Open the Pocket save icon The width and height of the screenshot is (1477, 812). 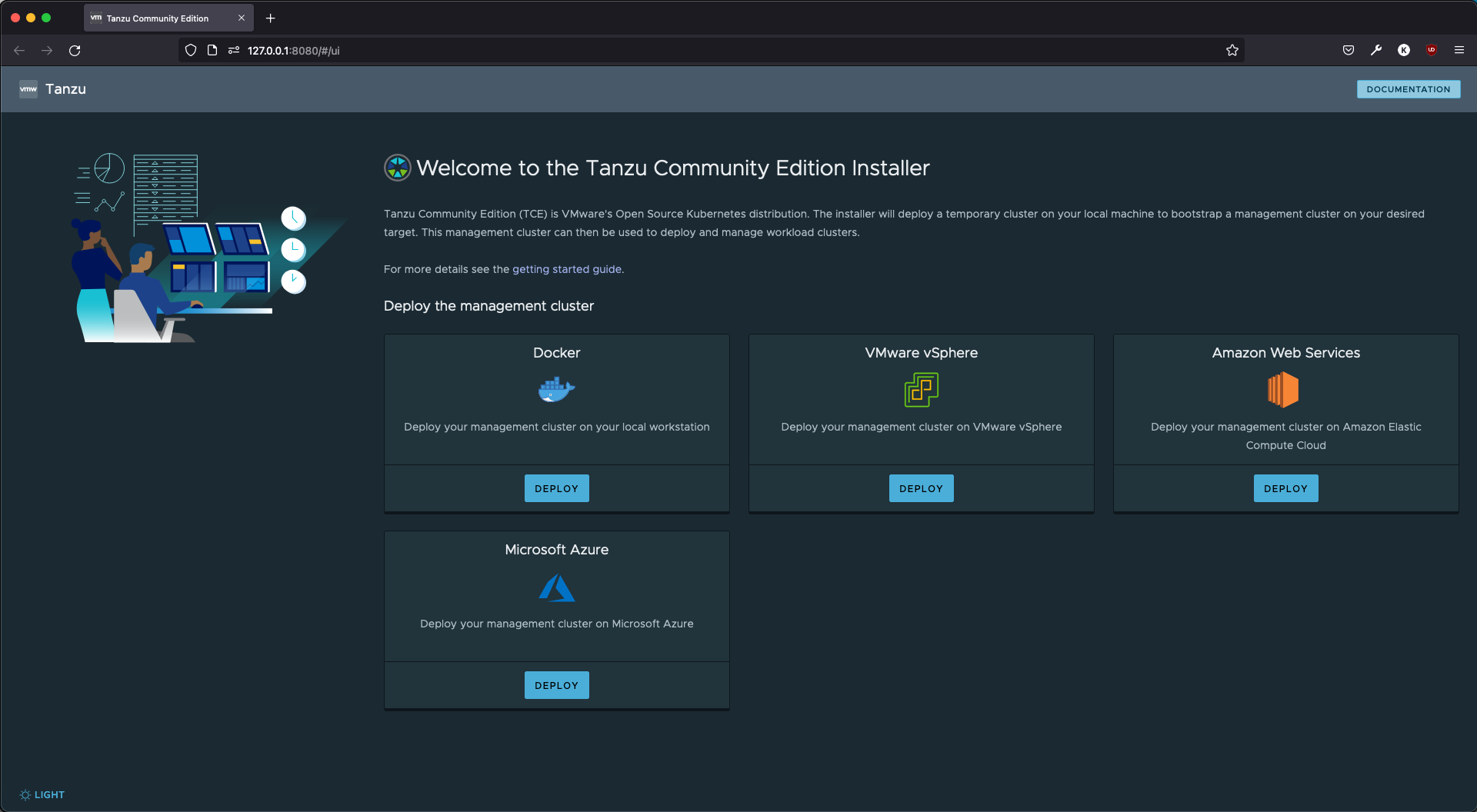1349,51
